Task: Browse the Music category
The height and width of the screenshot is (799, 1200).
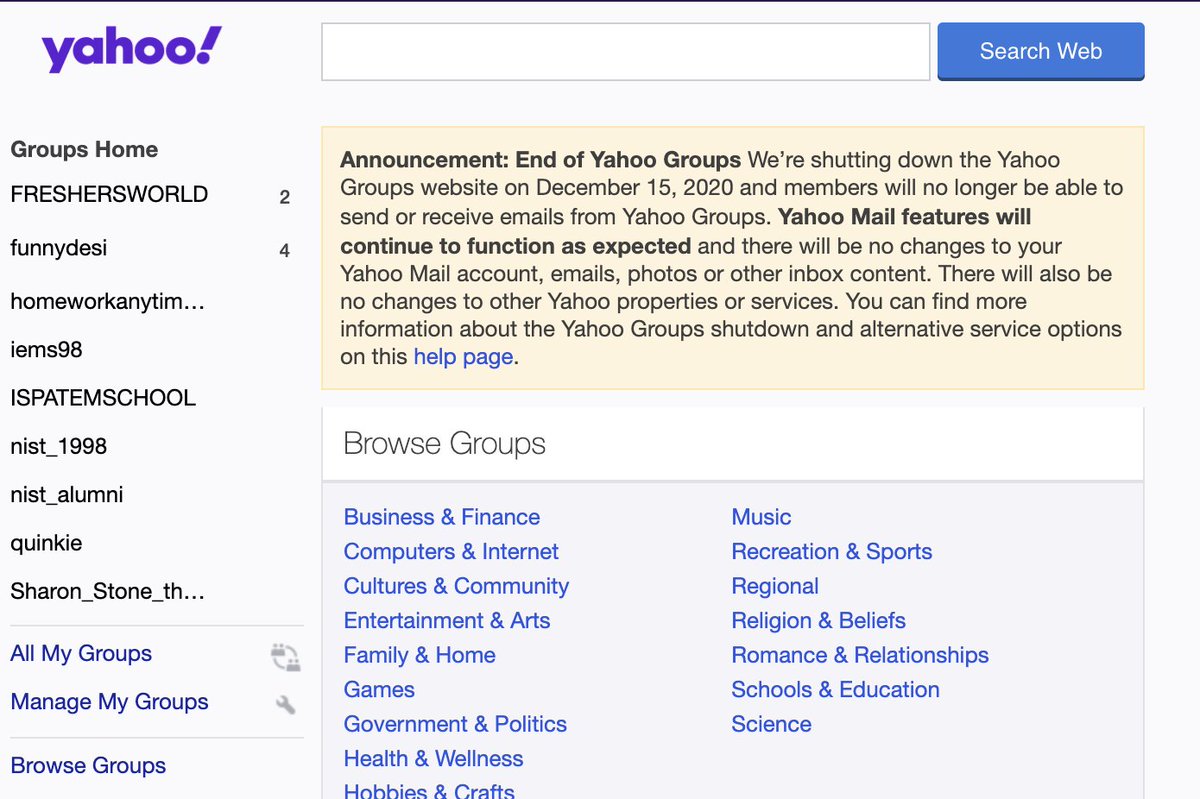Action: 761,517
